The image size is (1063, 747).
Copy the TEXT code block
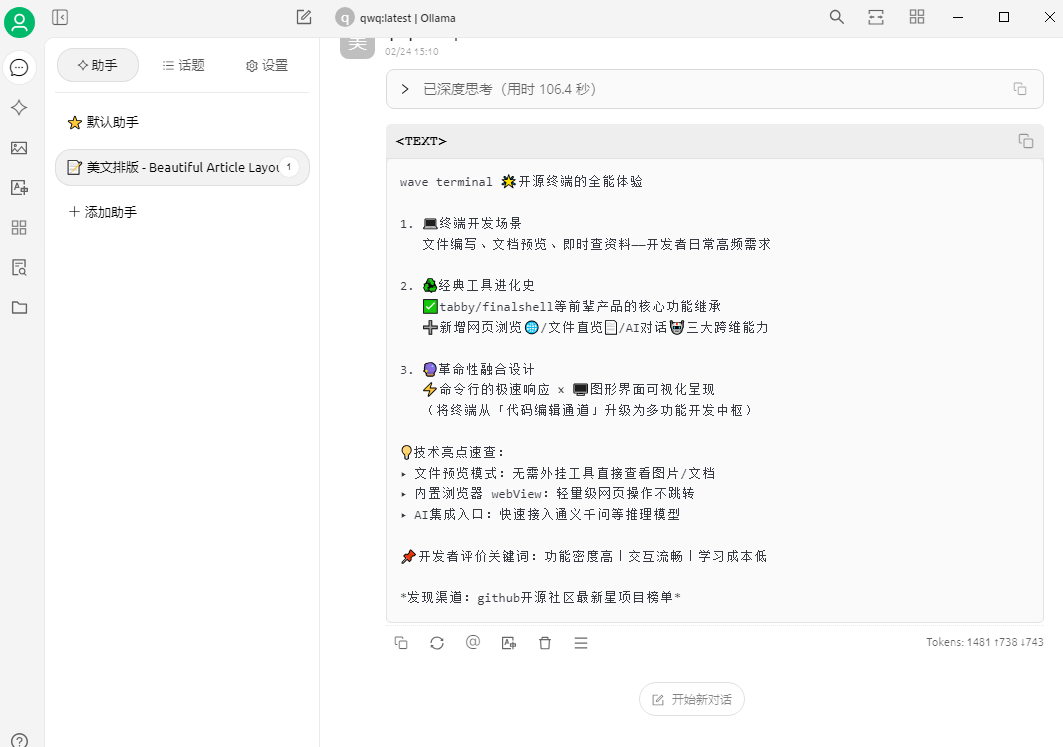[1026, 141]
